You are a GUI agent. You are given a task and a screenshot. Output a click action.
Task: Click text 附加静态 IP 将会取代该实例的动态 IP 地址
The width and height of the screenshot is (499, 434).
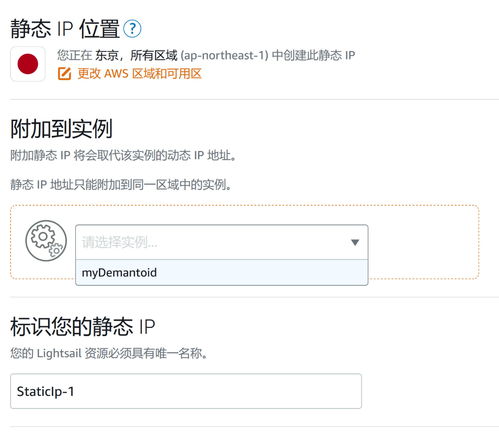123,155
